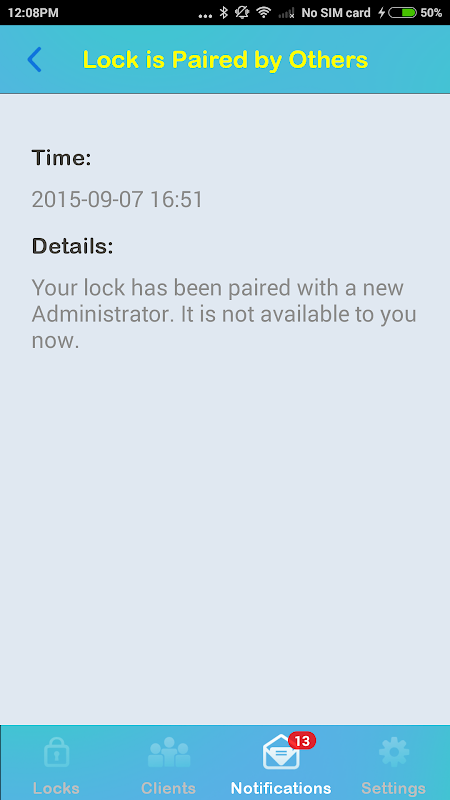
Task: Tap the Lock is Paired by Others title
Action: 225,60
